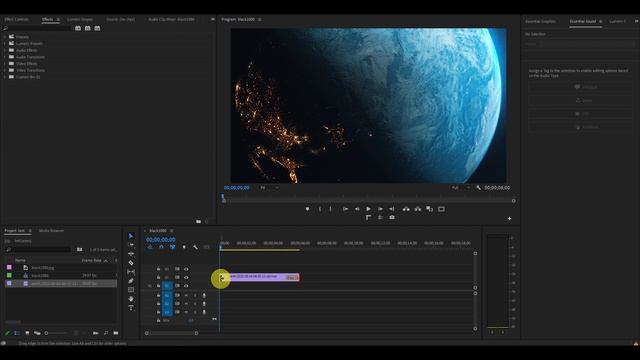
Task: Select the Rectangle tool
Action: (x=131, y=290)
